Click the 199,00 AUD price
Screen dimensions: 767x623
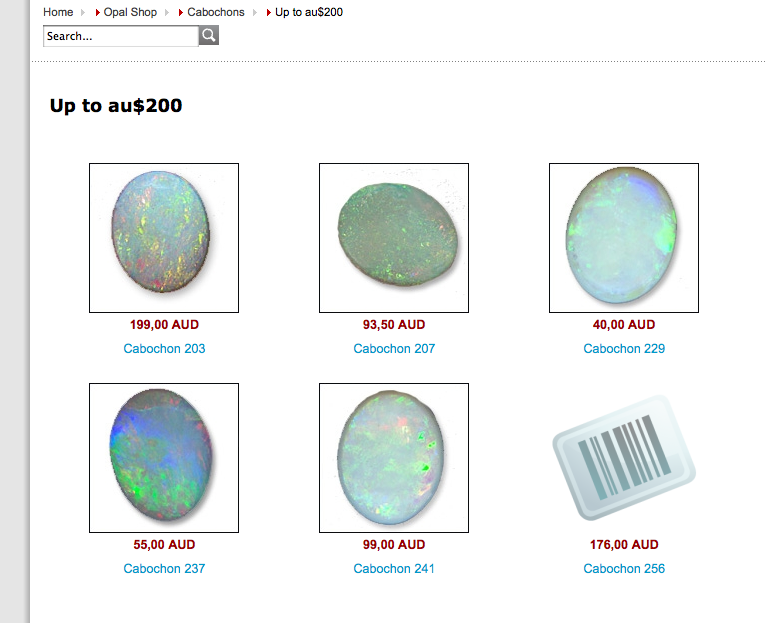(x=164, y=325)
